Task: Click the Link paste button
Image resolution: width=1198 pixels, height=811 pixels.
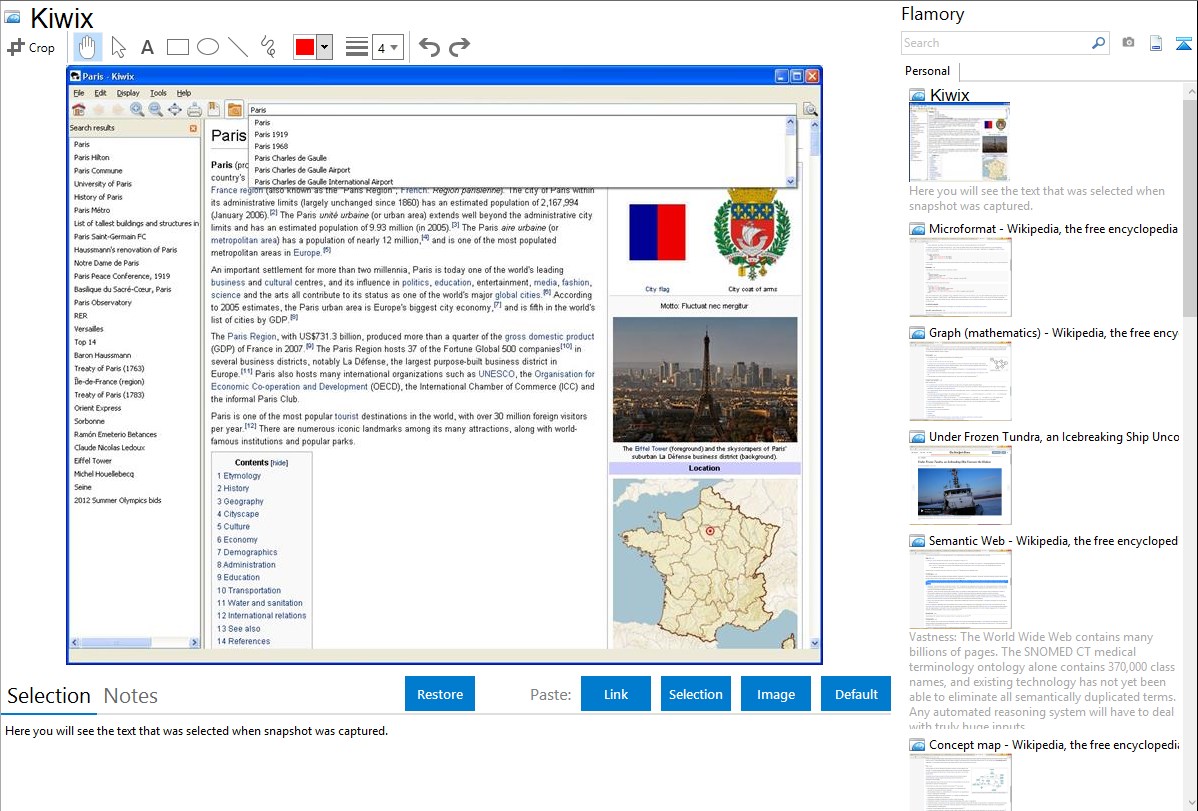Action: pyautogui.click(x=616, y=694)
